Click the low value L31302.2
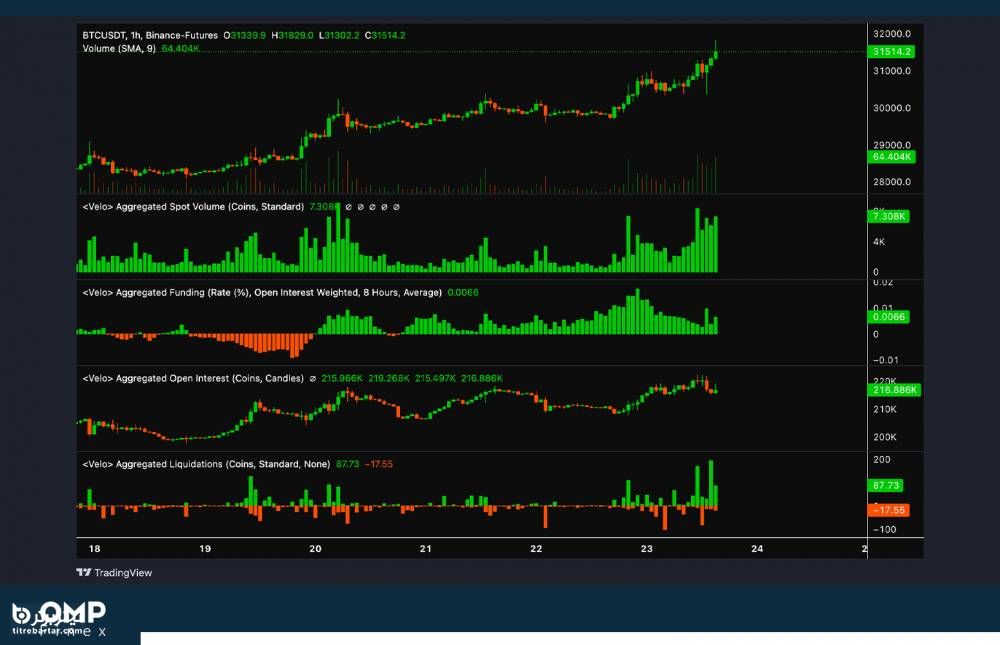The width and height of the screenshot is (1000, 645). click(339, 35)
